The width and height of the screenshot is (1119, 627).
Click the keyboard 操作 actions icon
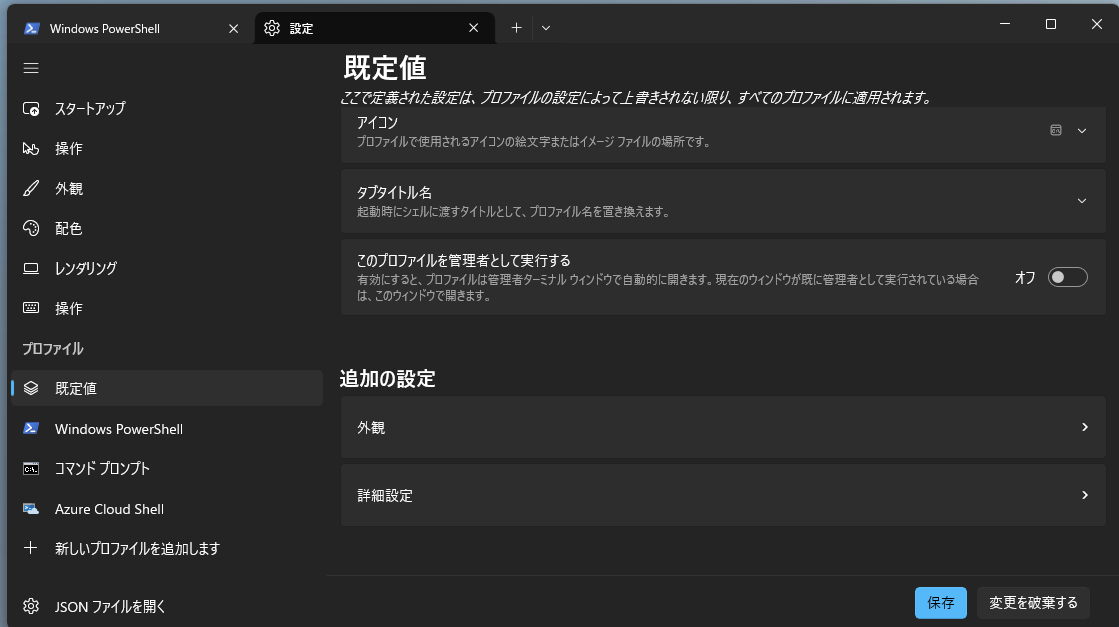[x=30, y=308]
